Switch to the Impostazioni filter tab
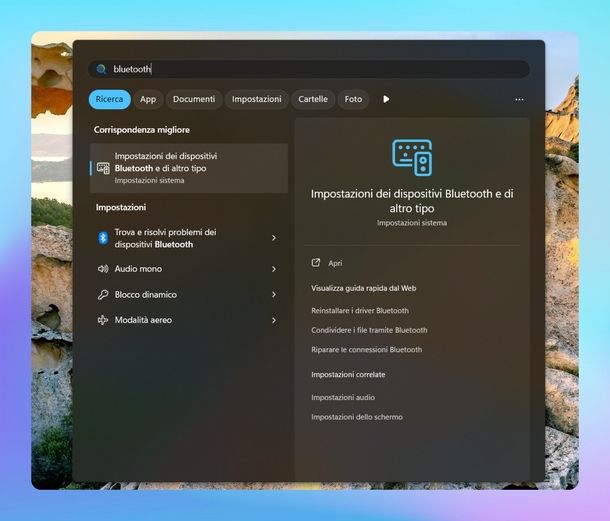The width and height of the screenshot is (610, 521). (x=256, y=99)
